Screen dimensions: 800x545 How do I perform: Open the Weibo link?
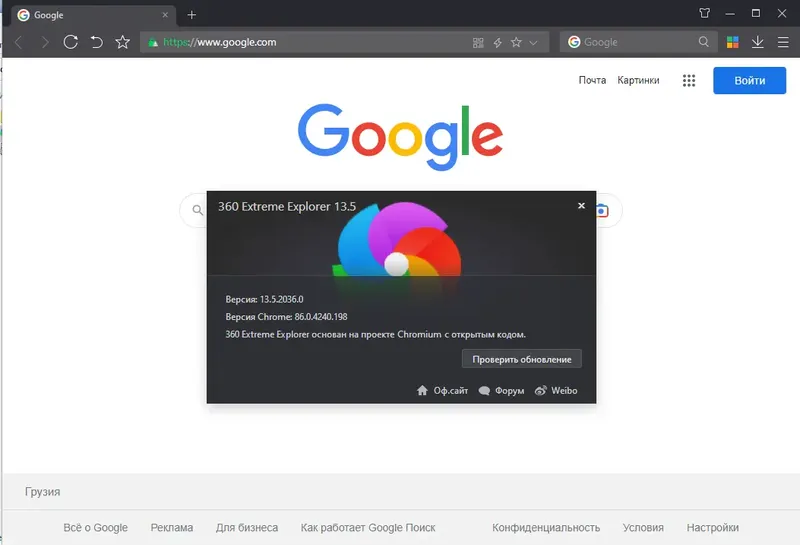pyautogui.click(x=556, y=391)
